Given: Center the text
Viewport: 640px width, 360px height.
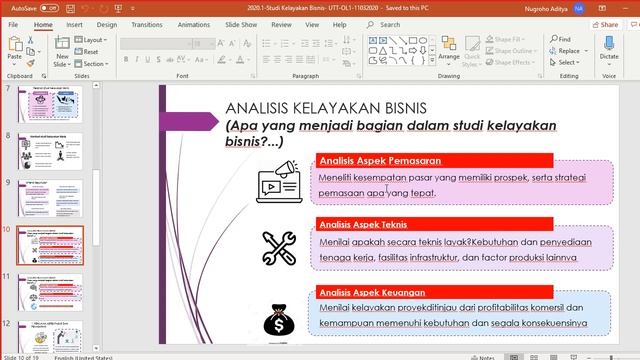Looking at the screenshot, I should [x=277, y=60].
